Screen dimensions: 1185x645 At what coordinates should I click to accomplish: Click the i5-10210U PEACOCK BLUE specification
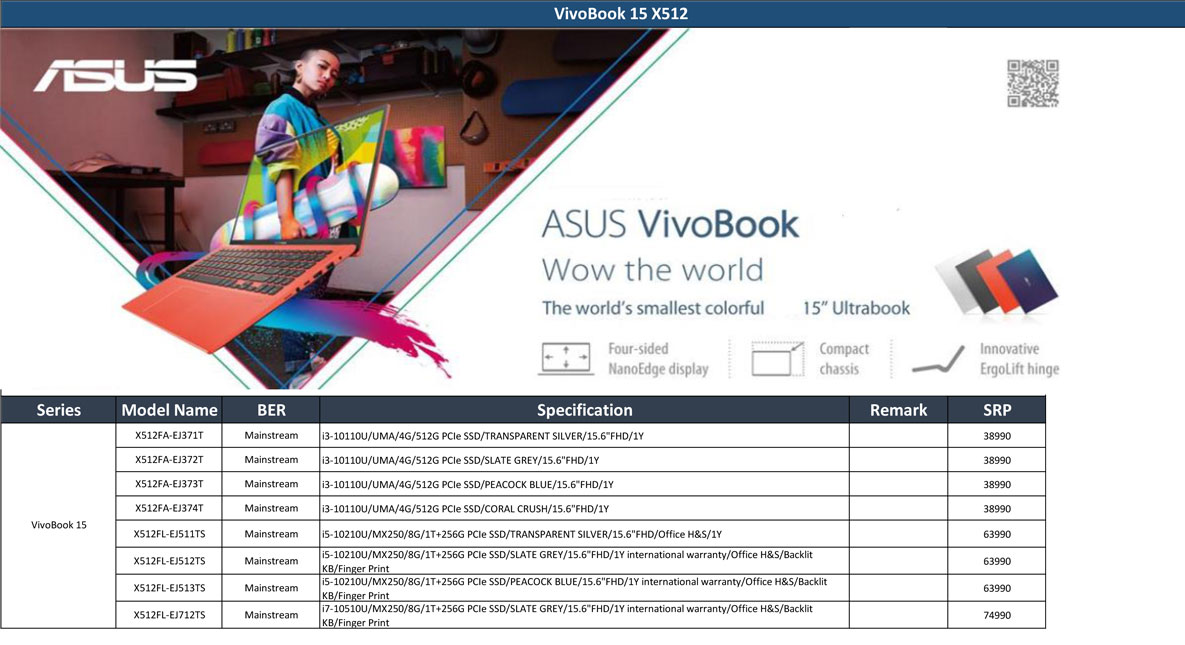click(x=584, y=588)
